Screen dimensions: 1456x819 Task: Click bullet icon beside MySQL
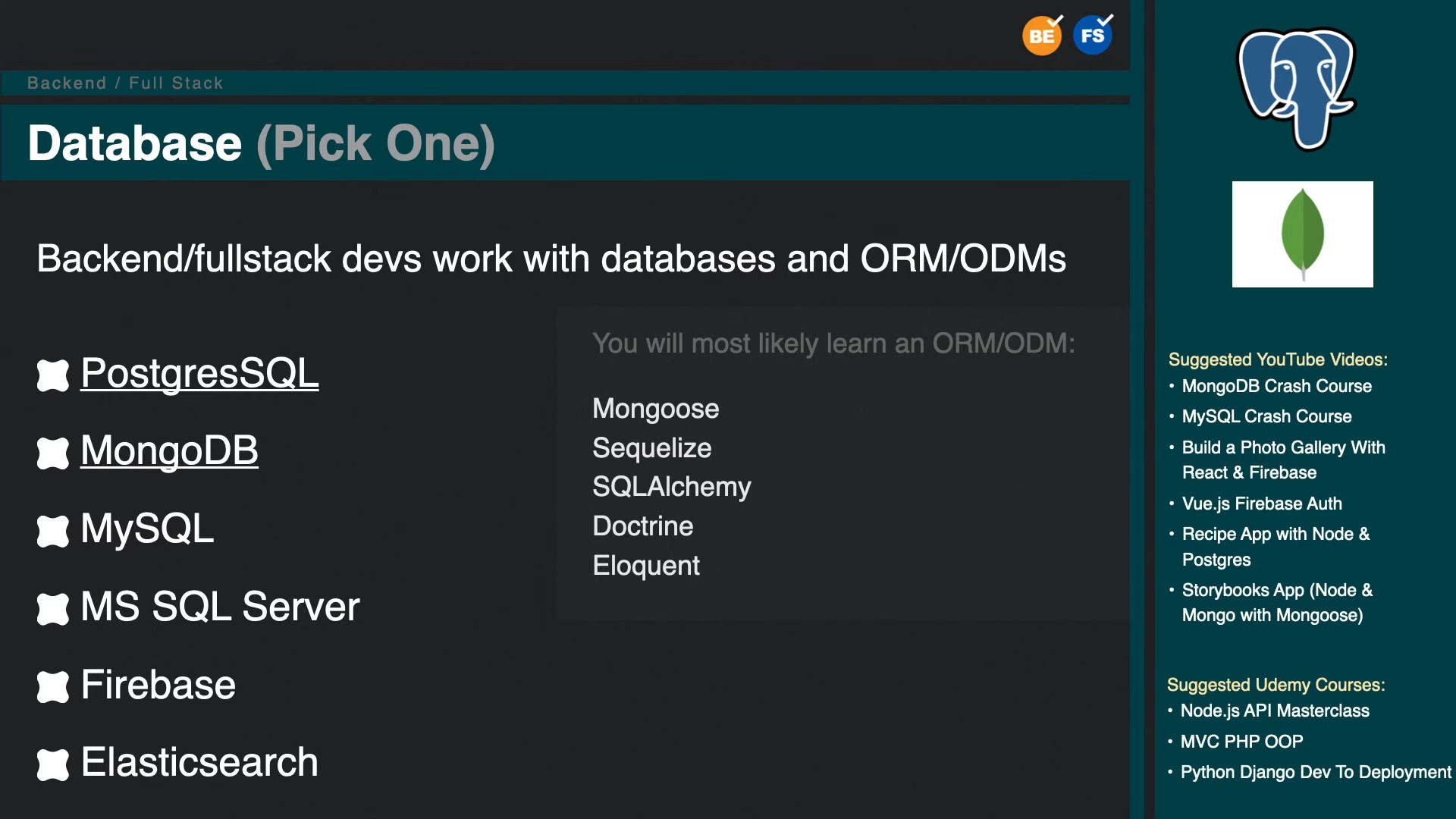53,531
